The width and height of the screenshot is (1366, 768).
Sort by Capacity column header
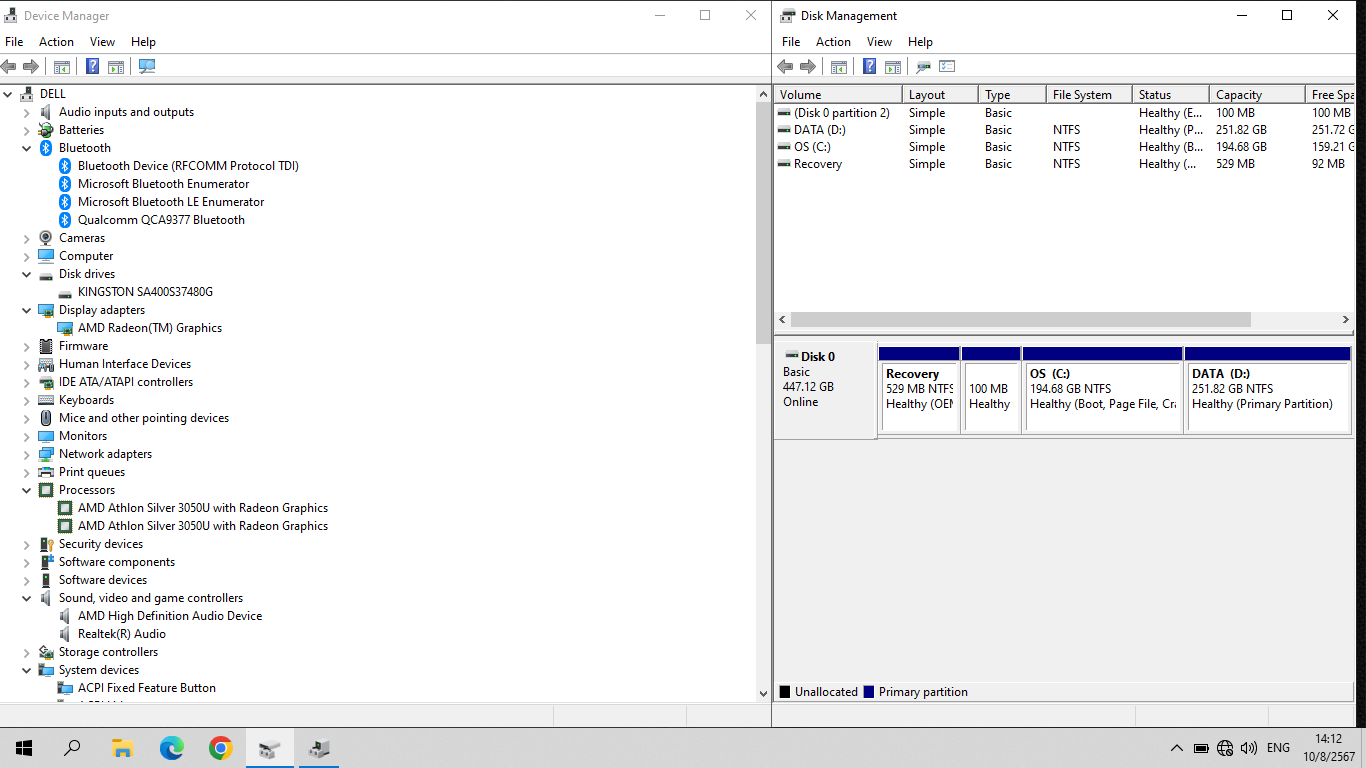pos(1257,95)
